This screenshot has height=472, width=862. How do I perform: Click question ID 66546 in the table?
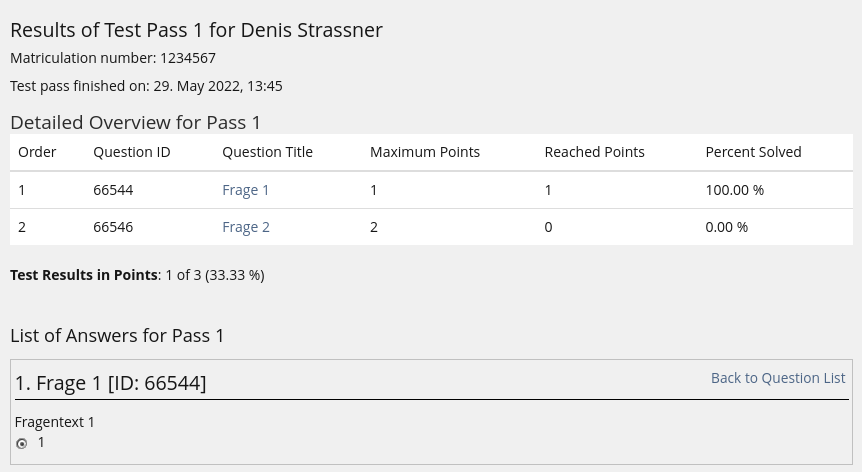click(113, 227)
